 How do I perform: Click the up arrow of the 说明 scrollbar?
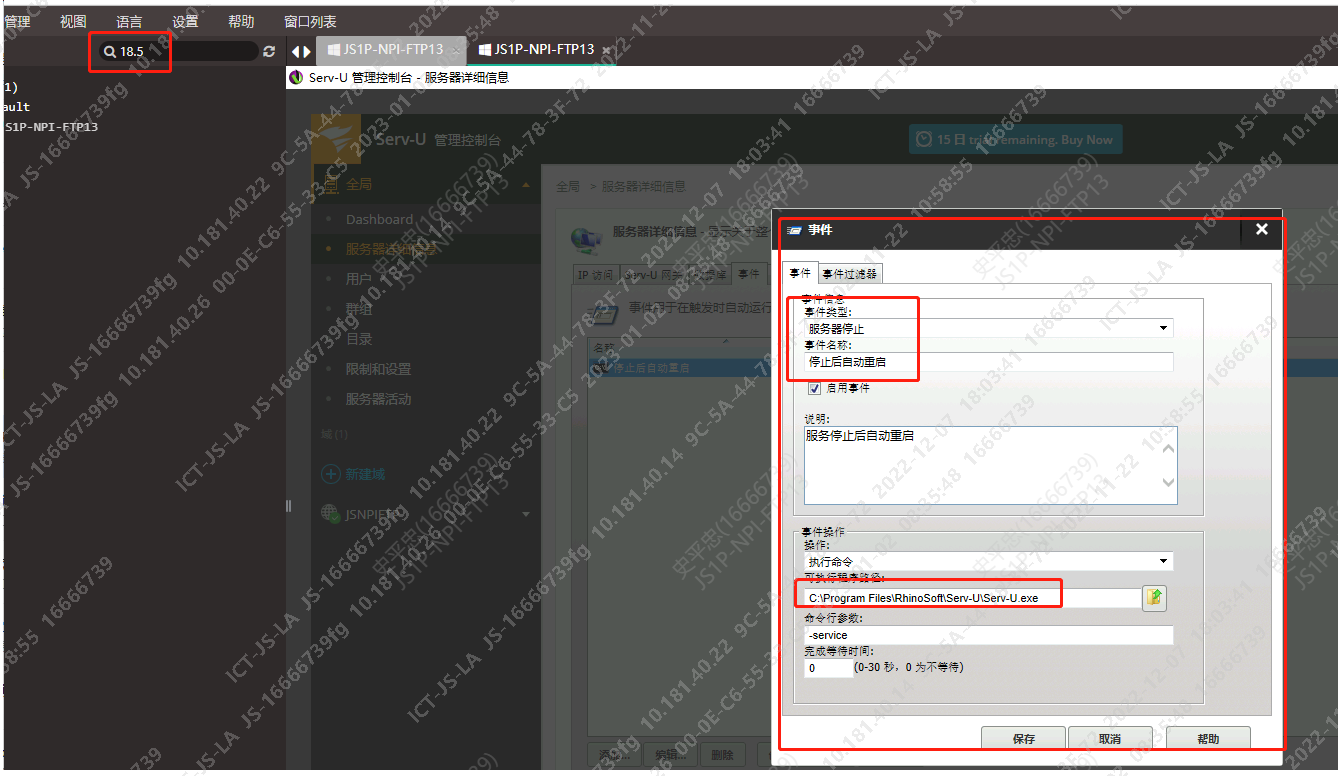click(x=1167, y=448)
